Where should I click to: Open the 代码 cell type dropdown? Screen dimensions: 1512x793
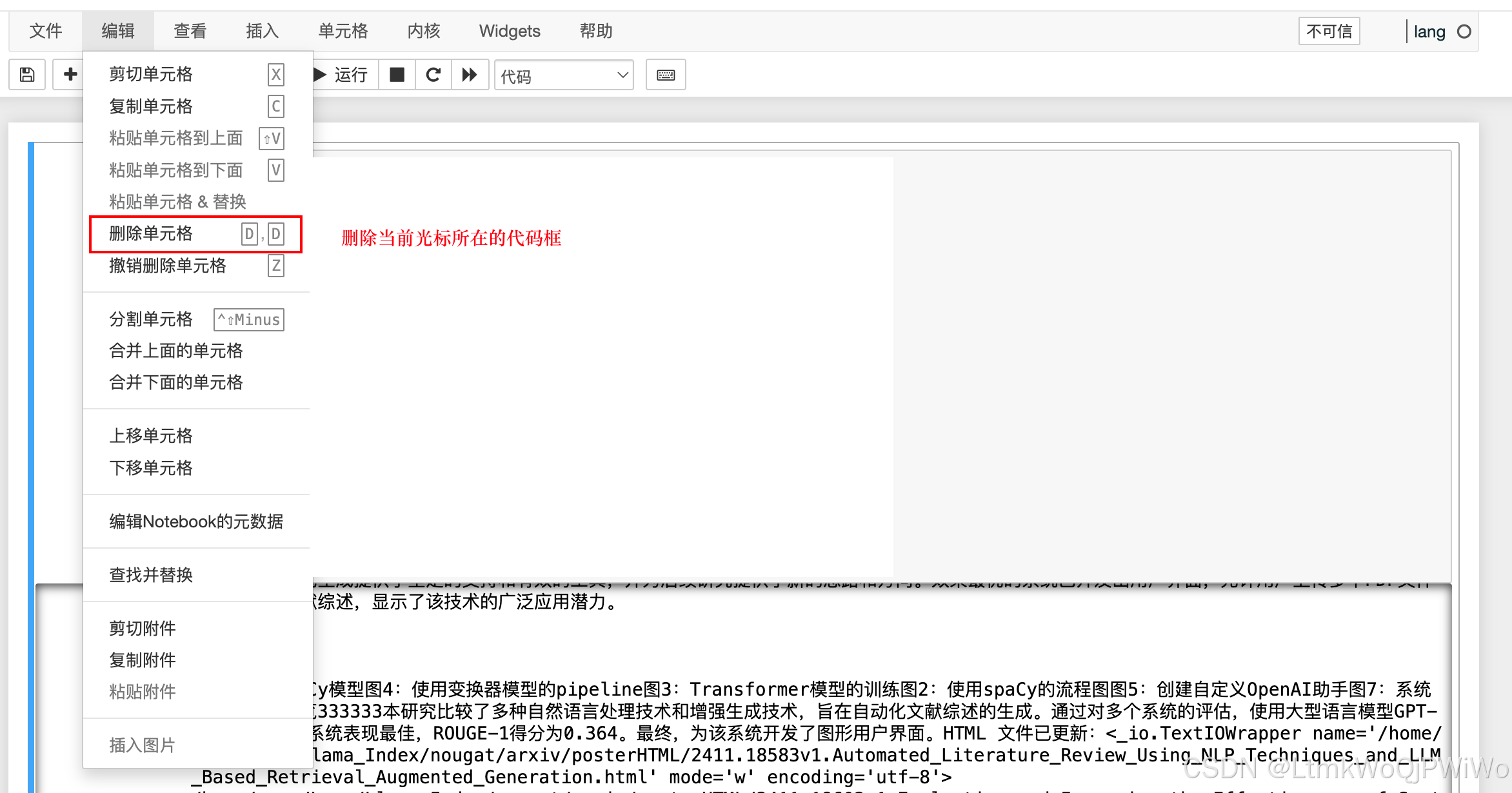click(563, 75)
